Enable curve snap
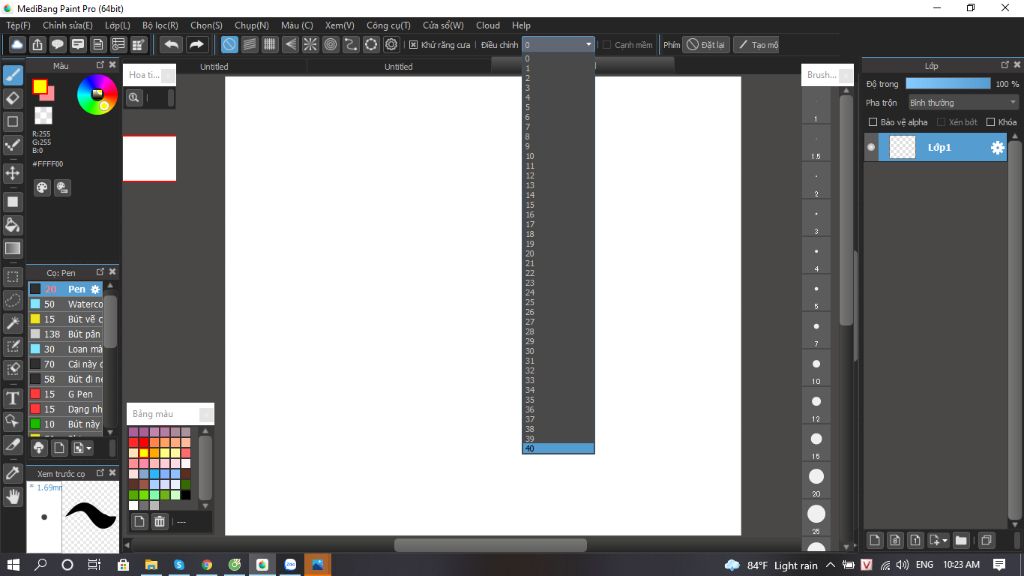This screenshot has width=1024, height=576. point(351,44)
